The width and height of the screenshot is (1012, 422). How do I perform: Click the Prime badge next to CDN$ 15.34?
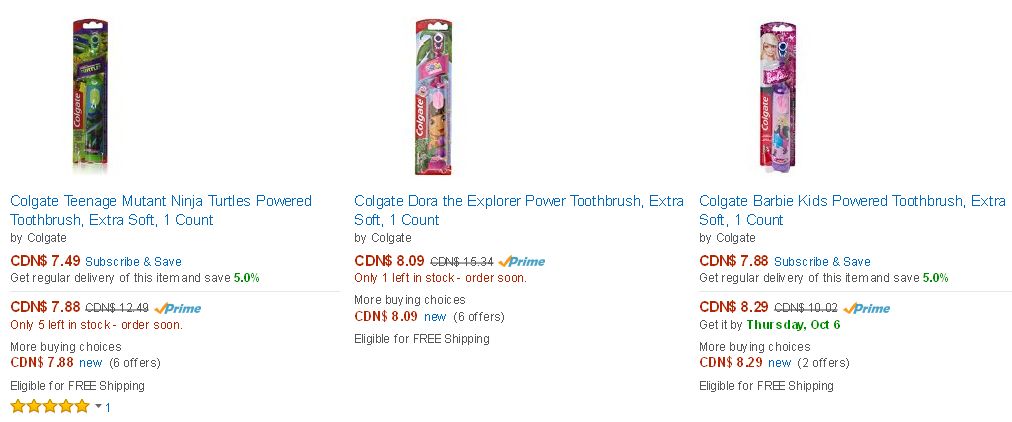(x=521, y=261)
